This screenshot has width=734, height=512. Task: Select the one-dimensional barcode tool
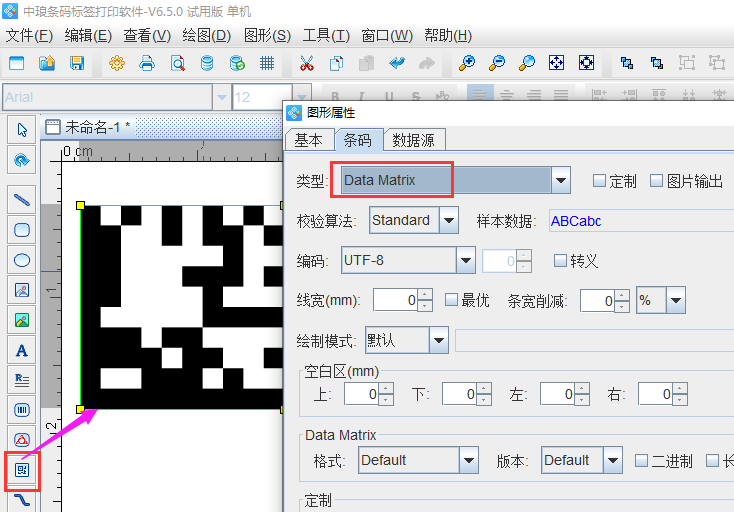(x=22, y=410)
